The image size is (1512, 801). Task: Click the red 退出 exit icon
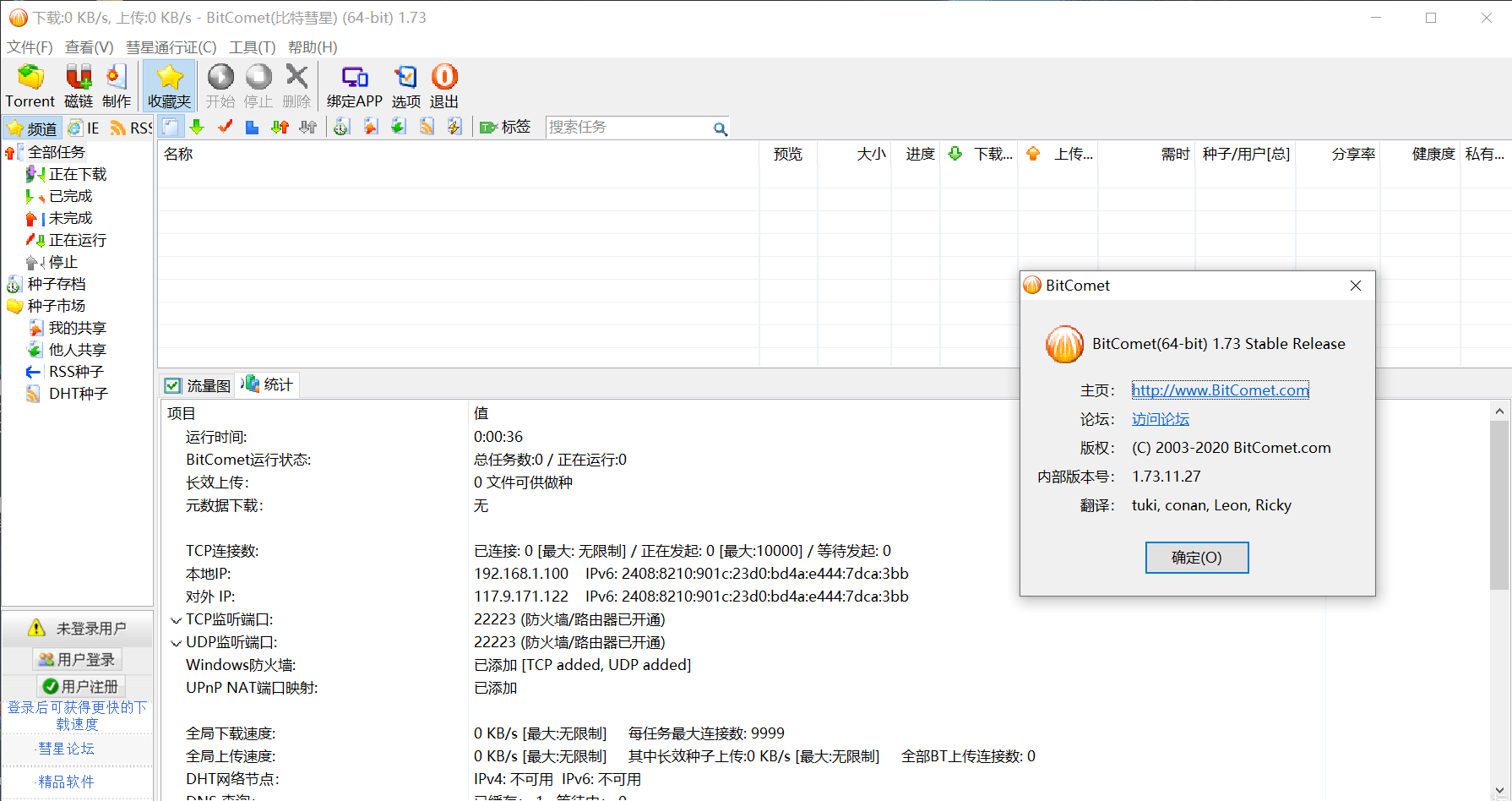pyautogui.click(x=444, y=78)
